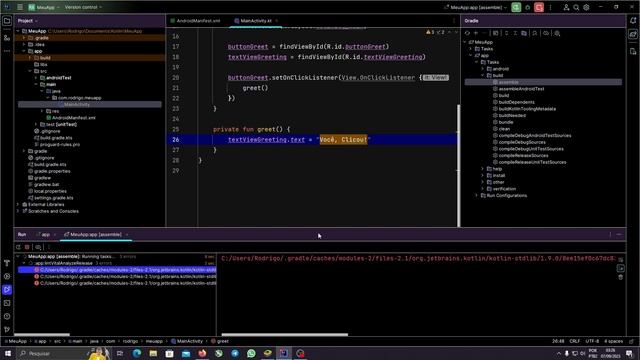Open the Windows Start button
The height and width of the screenshot is (360, 640).
click(x=7, y=353)
